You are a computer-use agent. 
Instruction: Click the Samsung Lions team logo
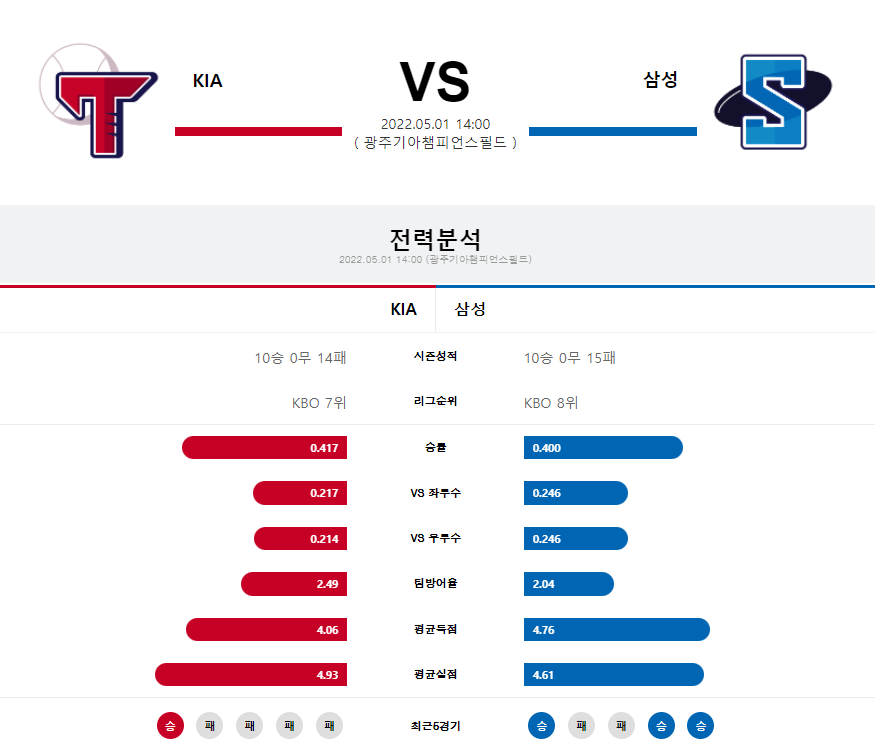tap(773, 102)
